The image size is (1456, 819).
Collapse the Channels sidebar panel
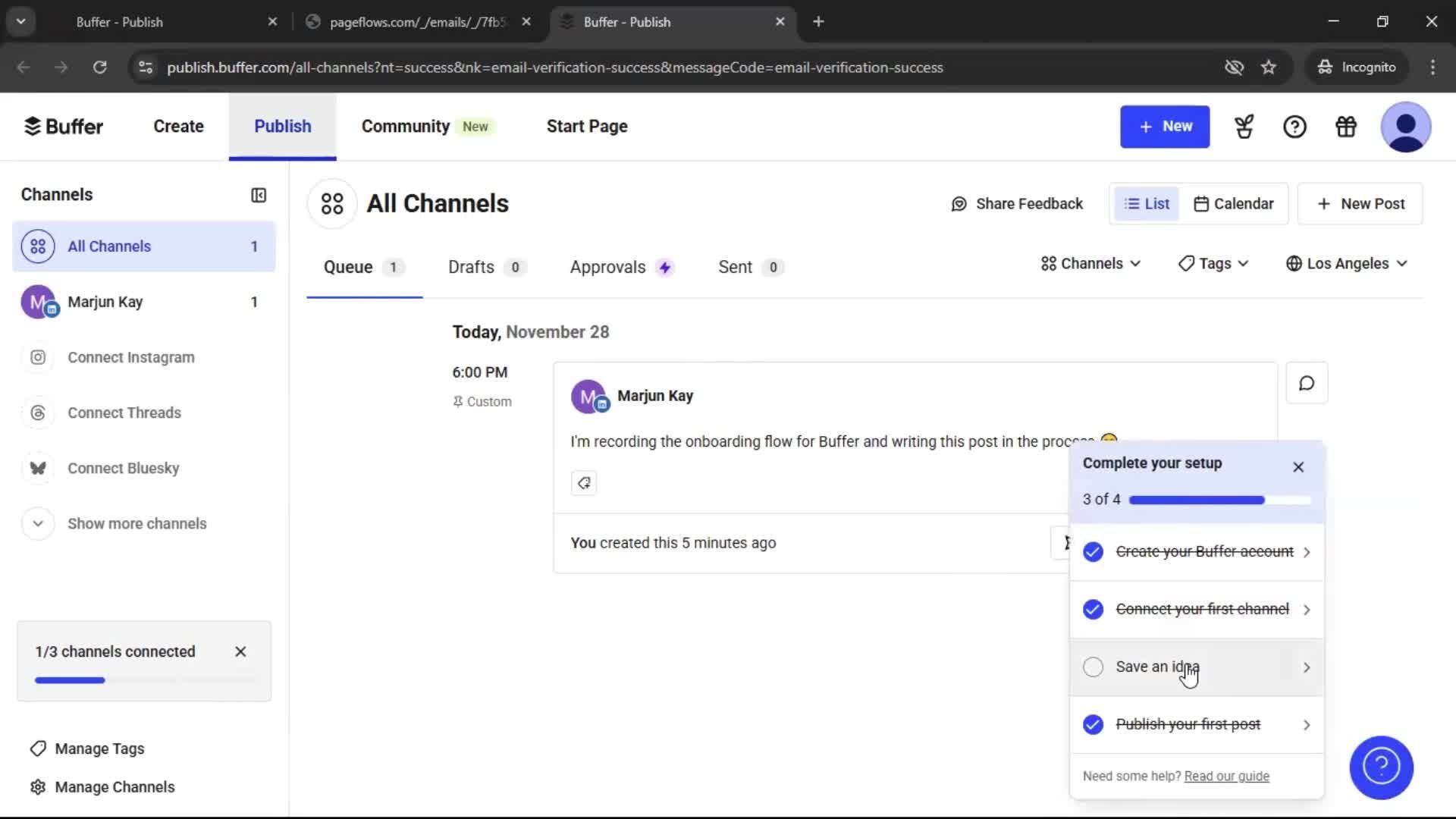point(258,195)
